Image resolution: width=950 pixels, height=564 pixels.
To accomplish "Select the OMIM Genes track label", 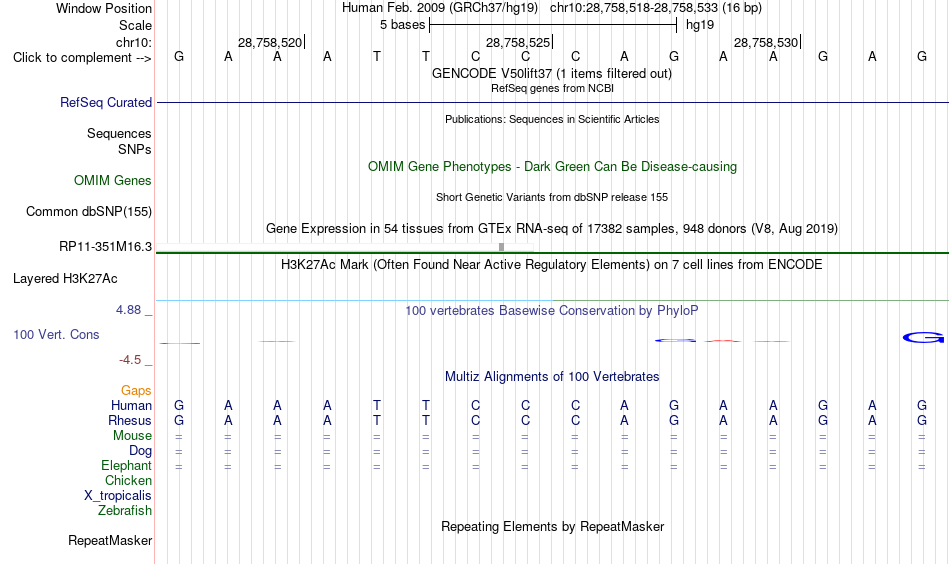I will pos(112,181).
